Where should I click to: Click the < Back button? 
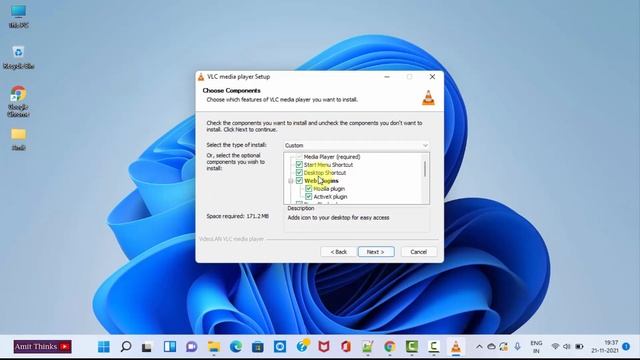click(x=338, y=252)
